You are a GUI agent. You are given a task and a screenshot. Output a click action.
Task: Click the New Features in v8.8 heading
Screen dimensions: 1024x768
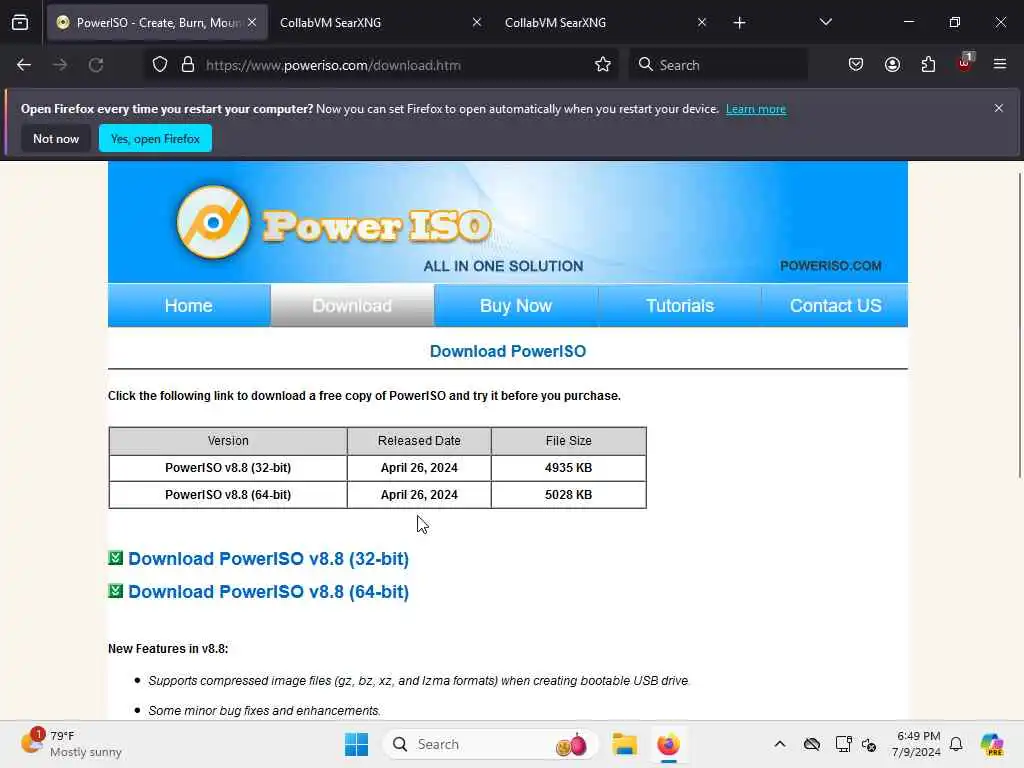[168, 648]
